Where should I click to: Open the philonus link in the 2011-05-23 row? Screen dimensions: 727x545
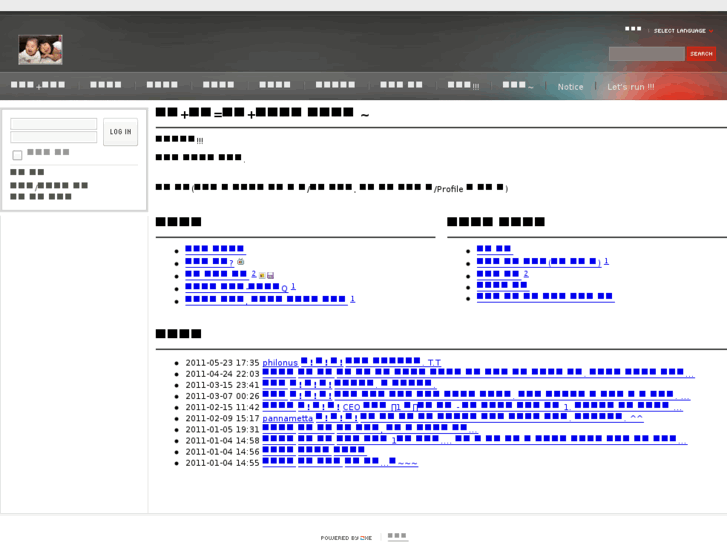280,363
